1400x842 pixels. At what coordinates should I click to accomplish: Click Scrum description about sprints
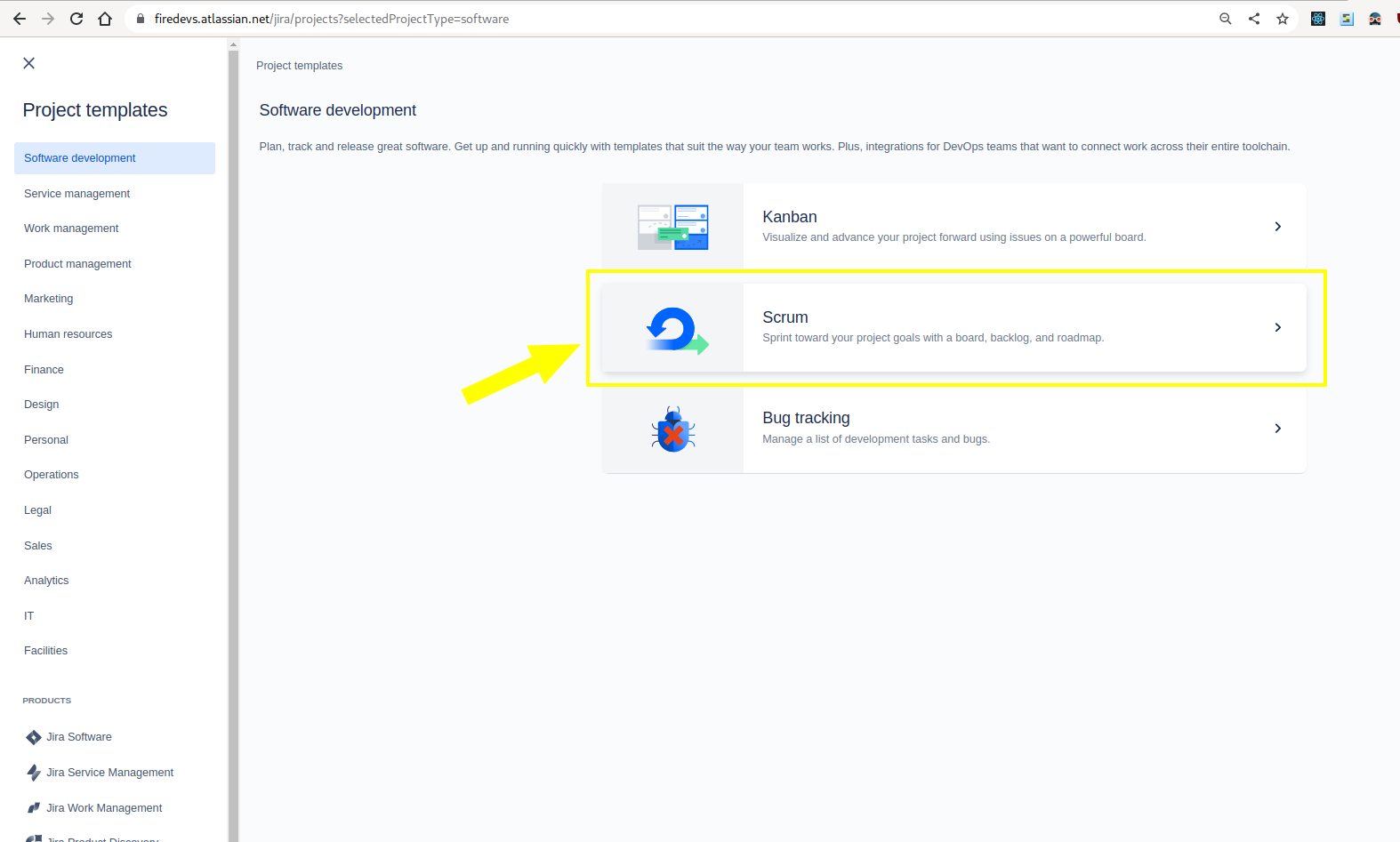[x=933, y=338]
